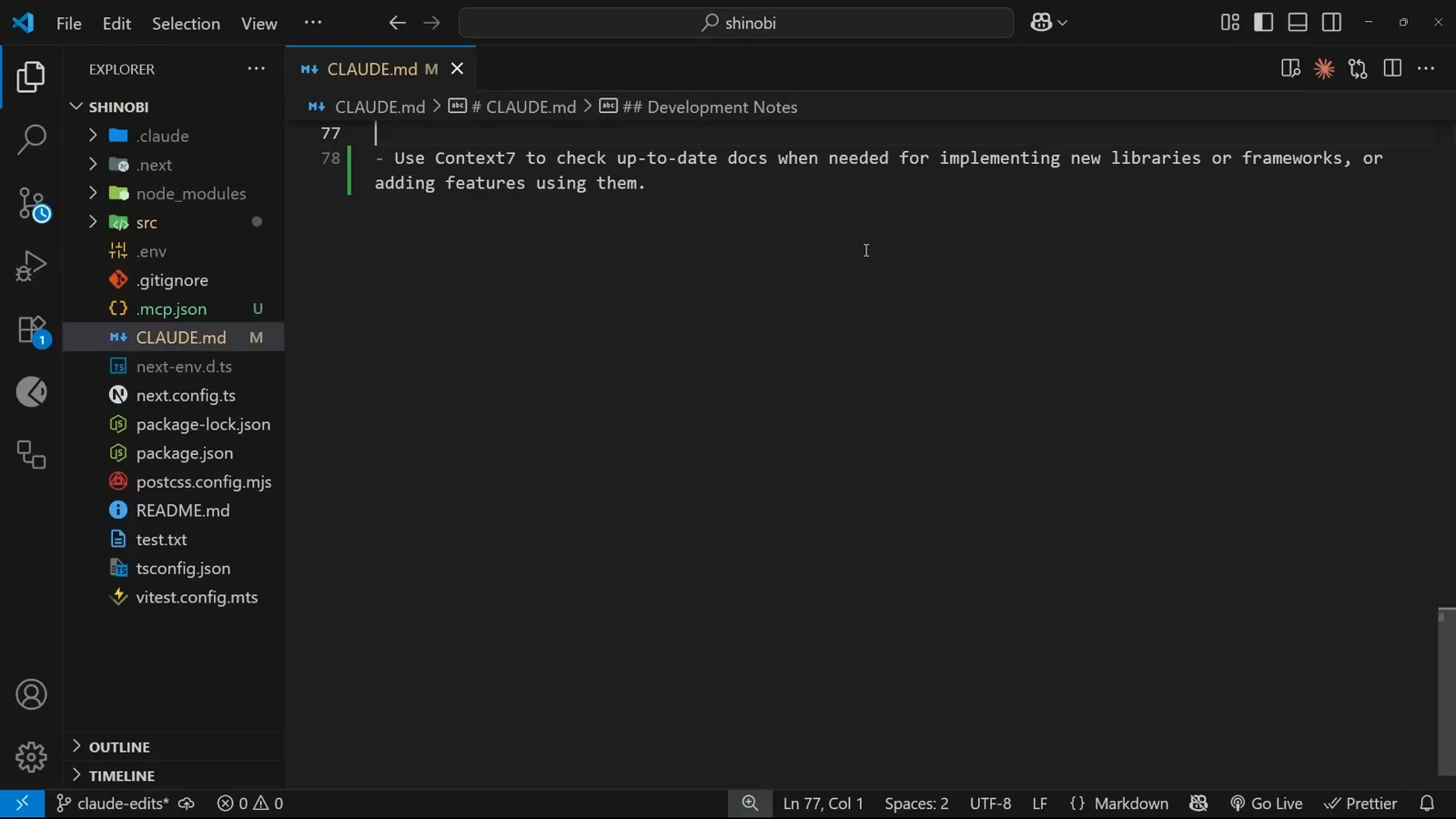
Task: Click the editor vertical scrollbar thumb
Action: coord(1446,692)
